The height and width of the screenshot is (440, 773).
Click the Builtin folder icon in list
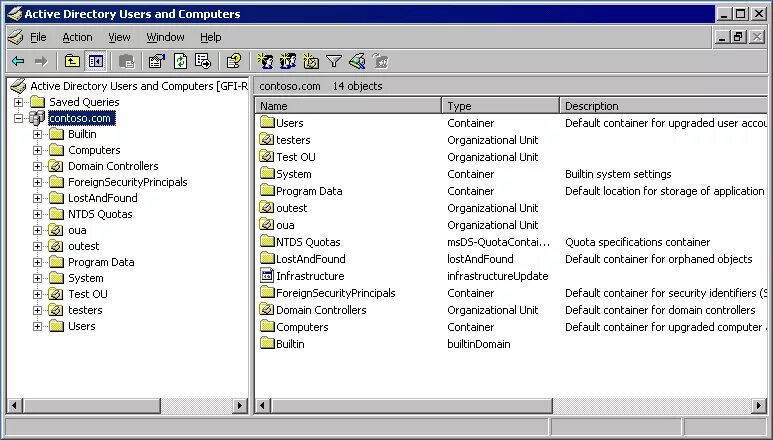click(267, 343)
